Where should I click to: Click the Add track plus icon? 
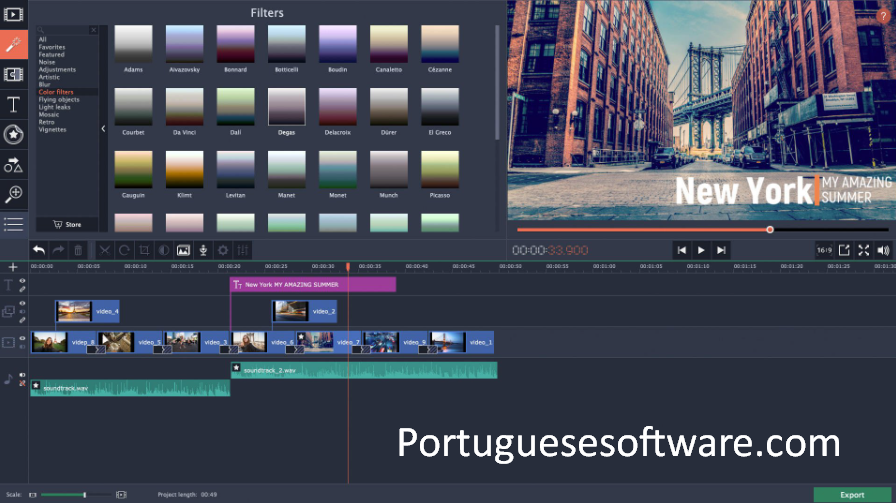tap(13, 267)
